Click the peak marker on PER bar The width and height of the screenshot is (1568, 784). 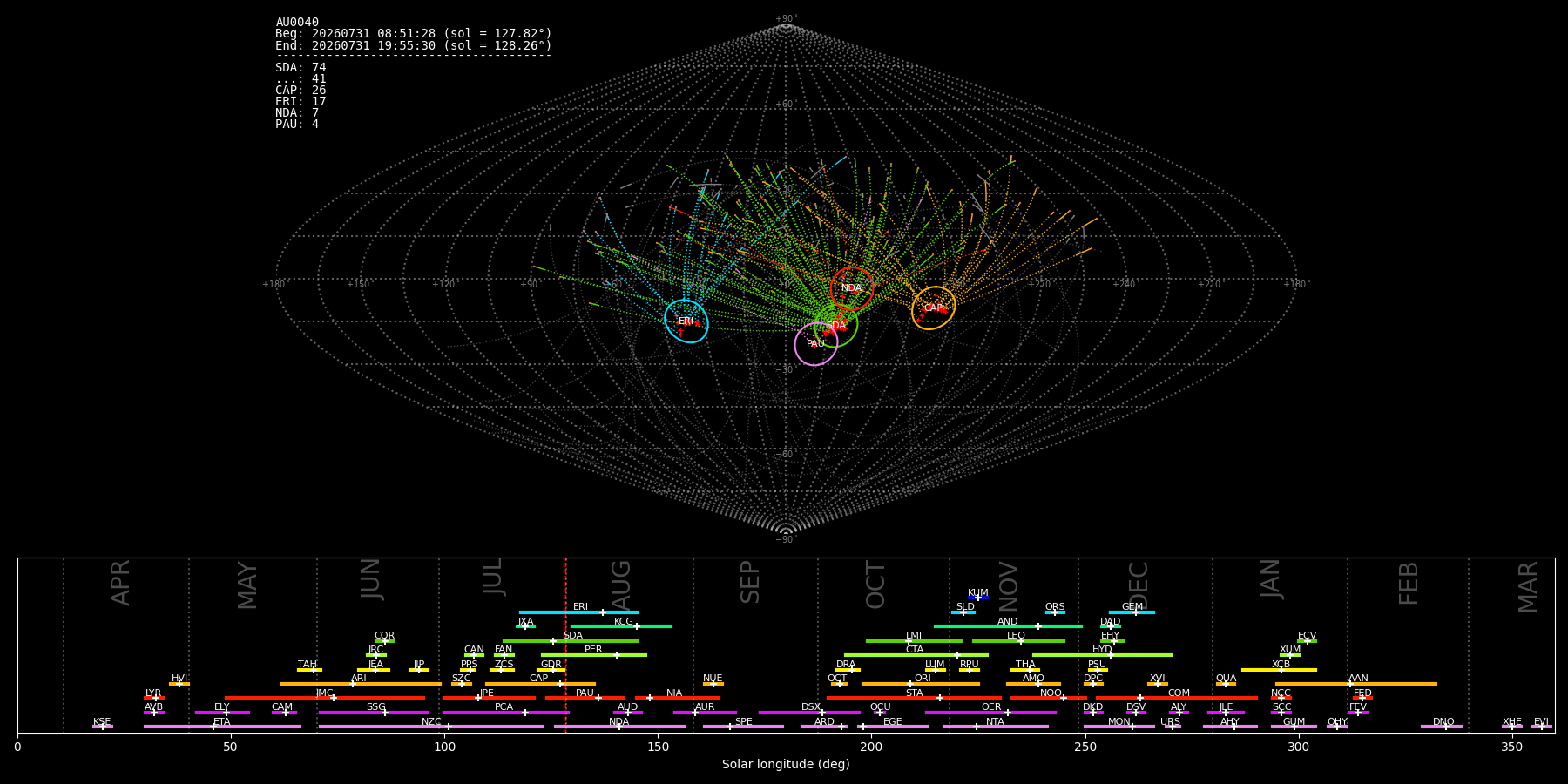617,655
